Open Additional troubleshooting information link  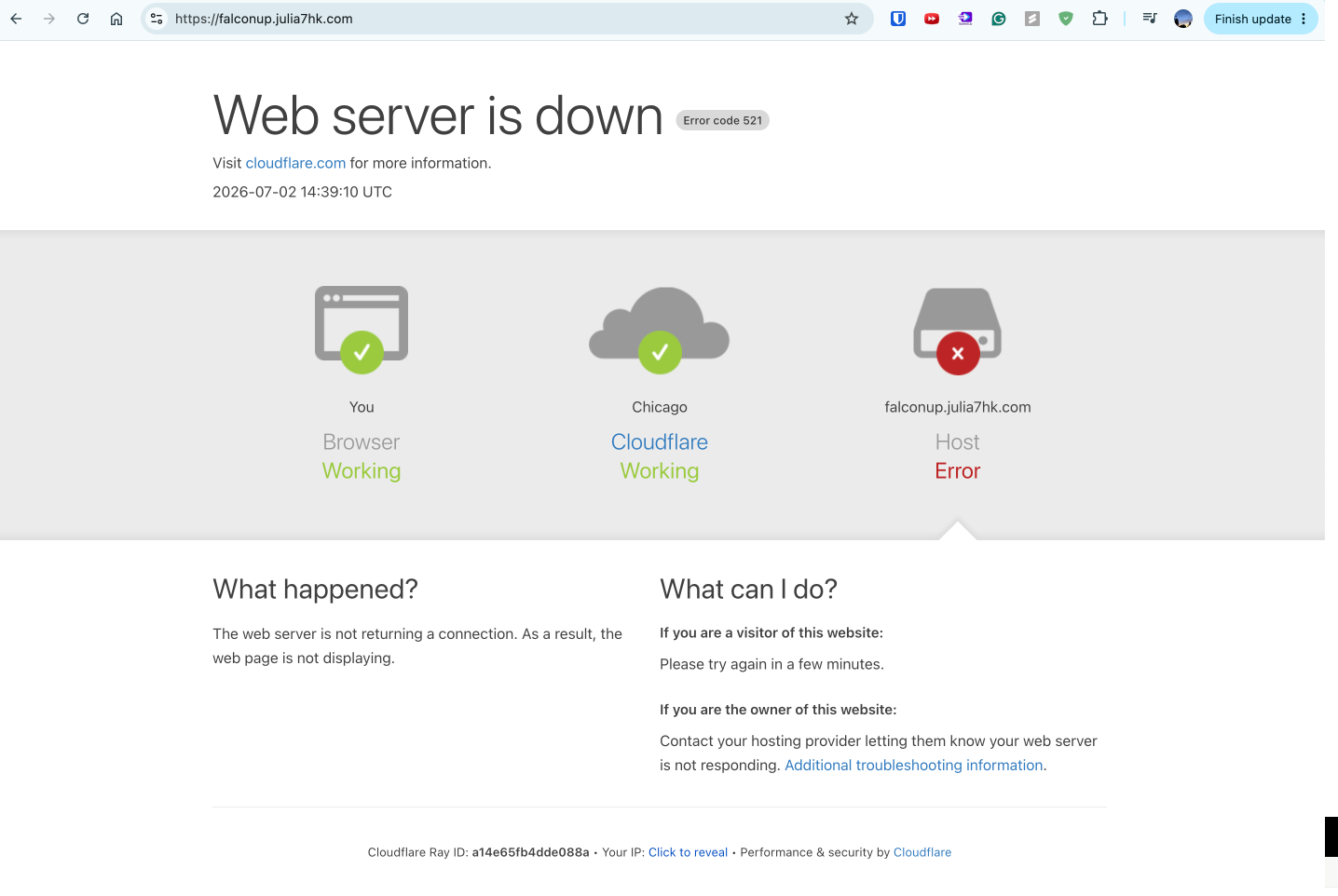914,765
